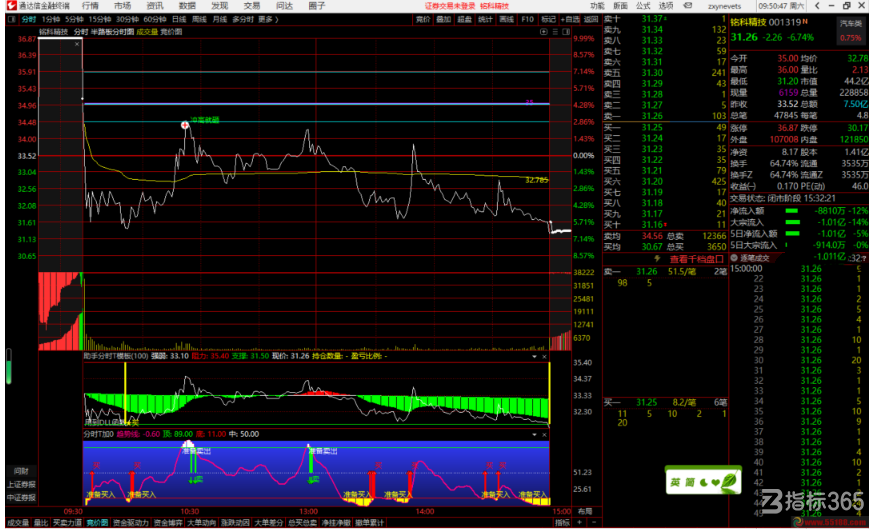Image resolution: width=873 pixels, height=529 pixels.
Task: Click the 布局 layout button
Action: (x=585, y=511)
